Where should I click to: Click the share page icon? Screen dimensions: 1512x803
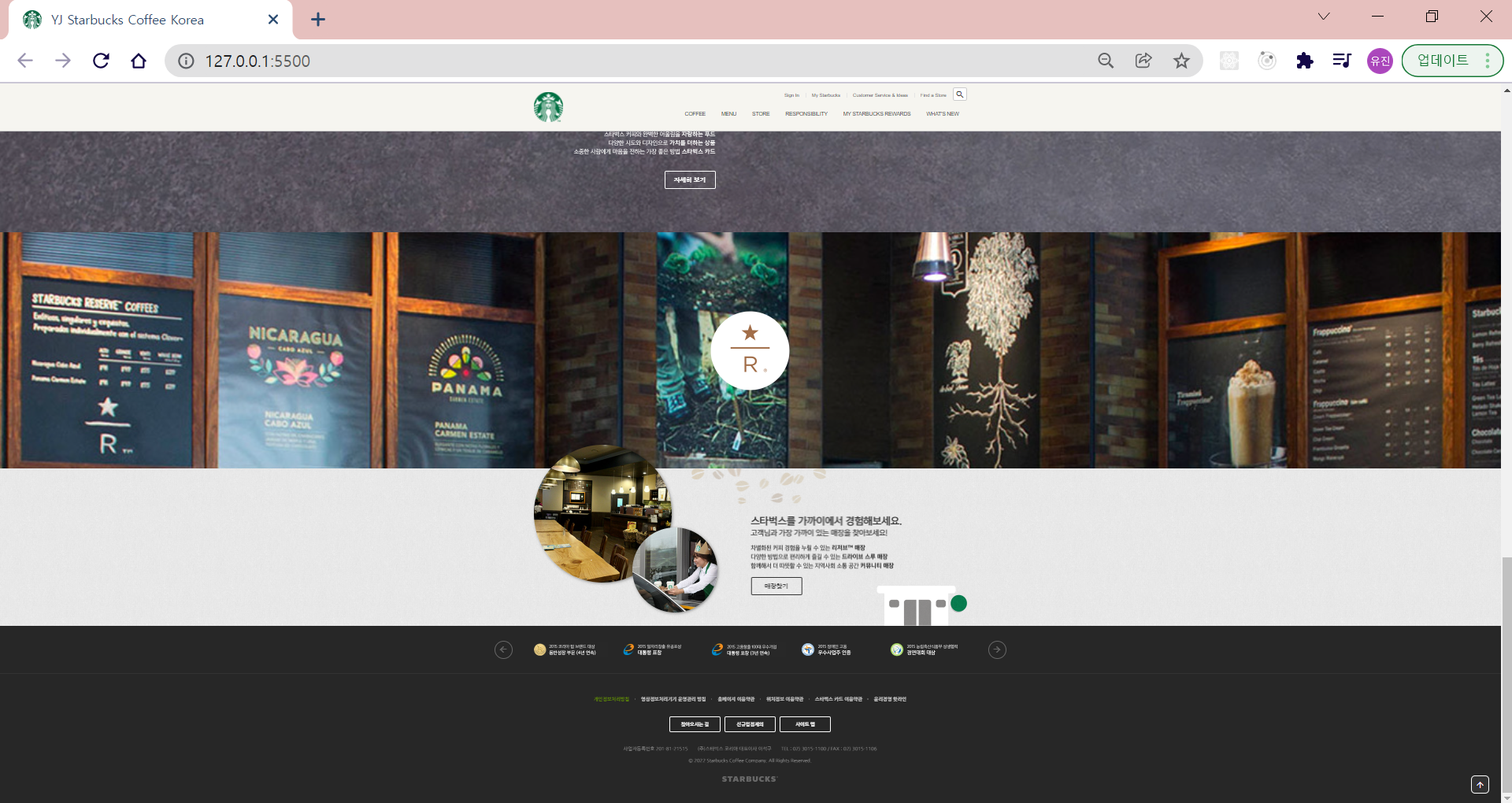tap(1143, 61)
